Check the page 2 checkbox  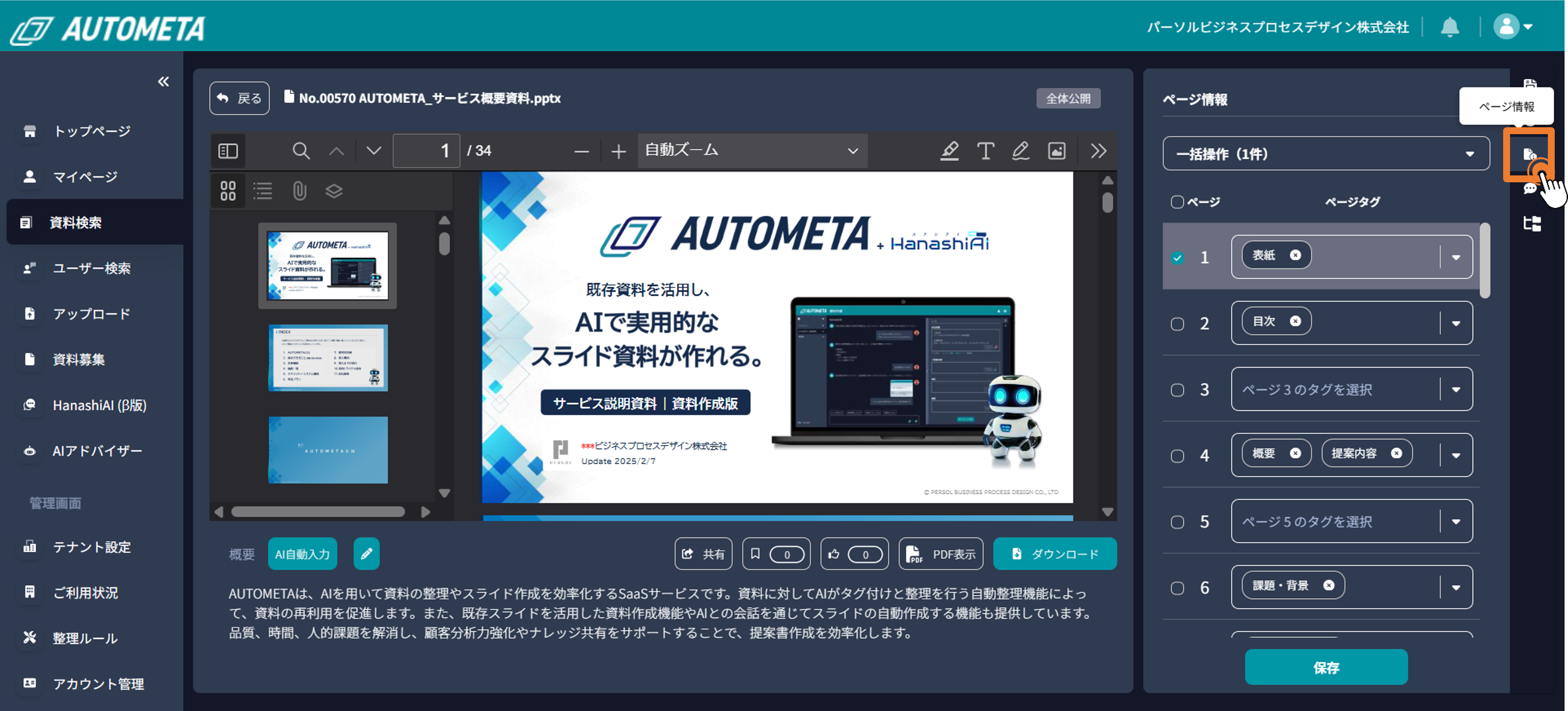[x=1177, y=324]
